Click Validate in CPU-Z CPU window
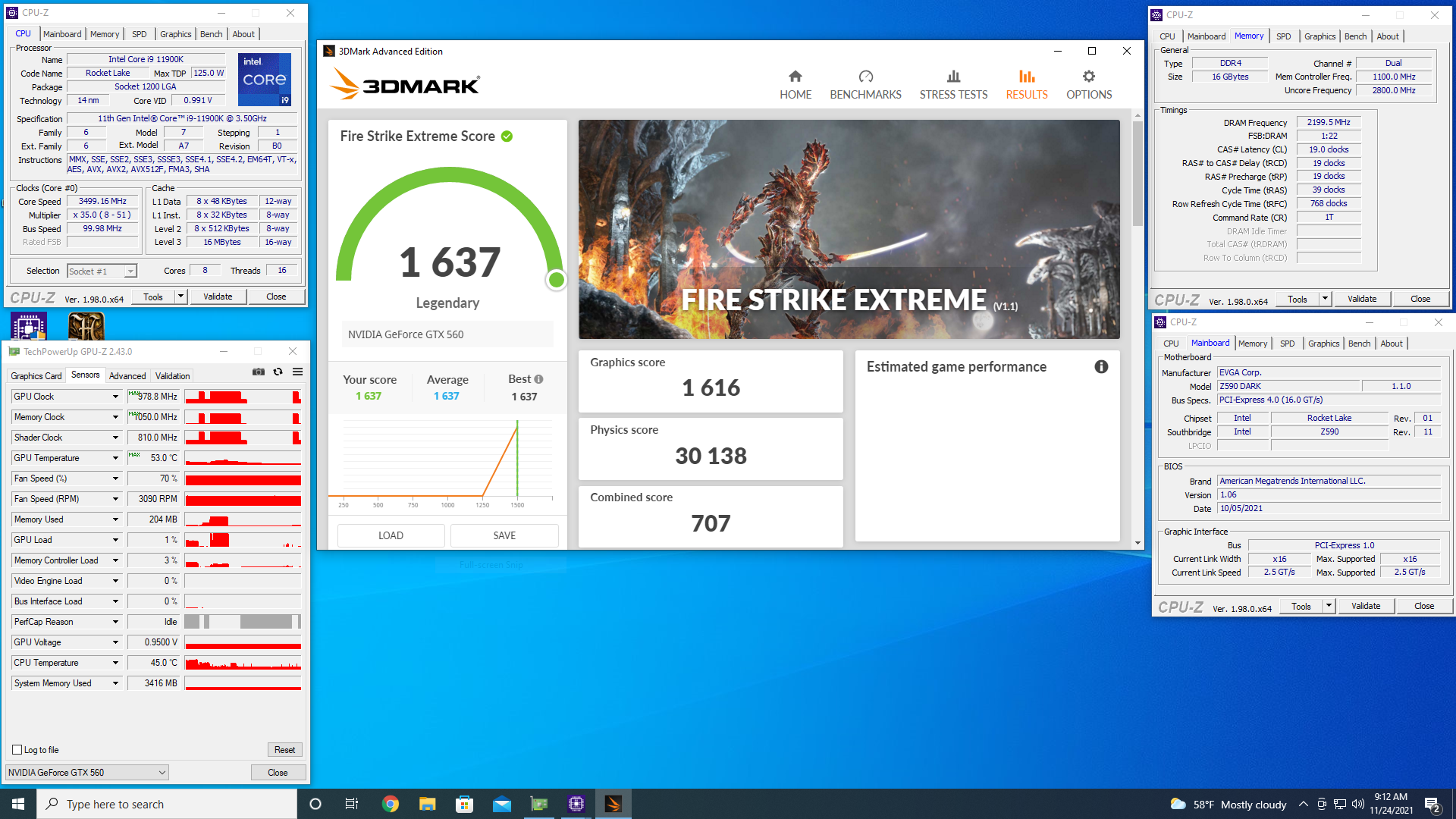This screenshot has height=819, width=1456. 218,297
